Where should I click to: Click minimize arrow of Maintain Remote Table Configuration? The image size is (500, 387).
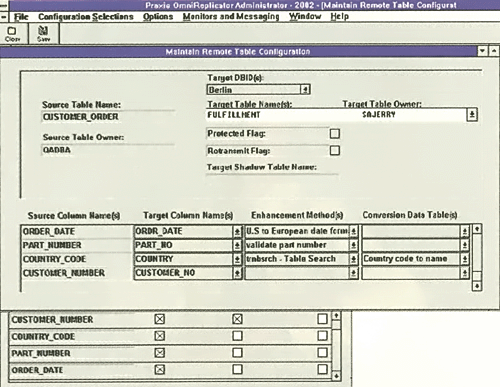point(482,51)
